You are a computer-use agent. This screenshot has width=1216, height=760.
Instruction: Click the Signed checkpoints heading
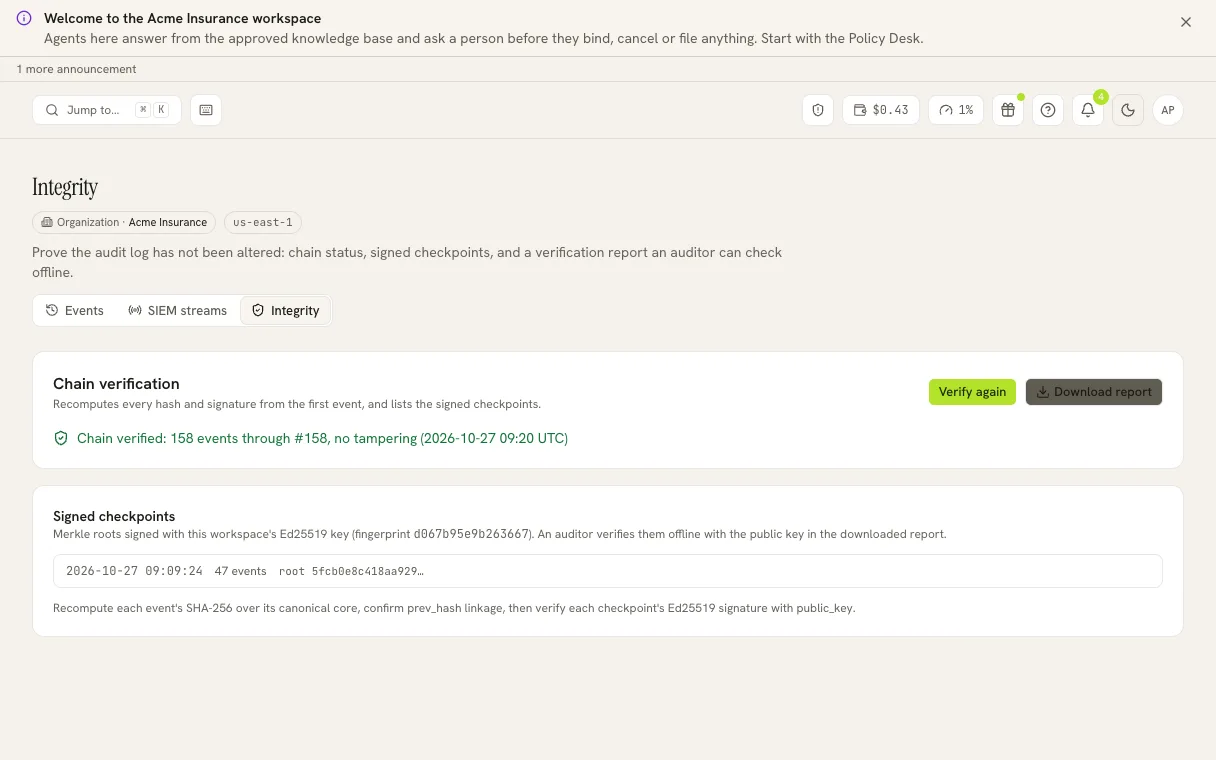114,516
